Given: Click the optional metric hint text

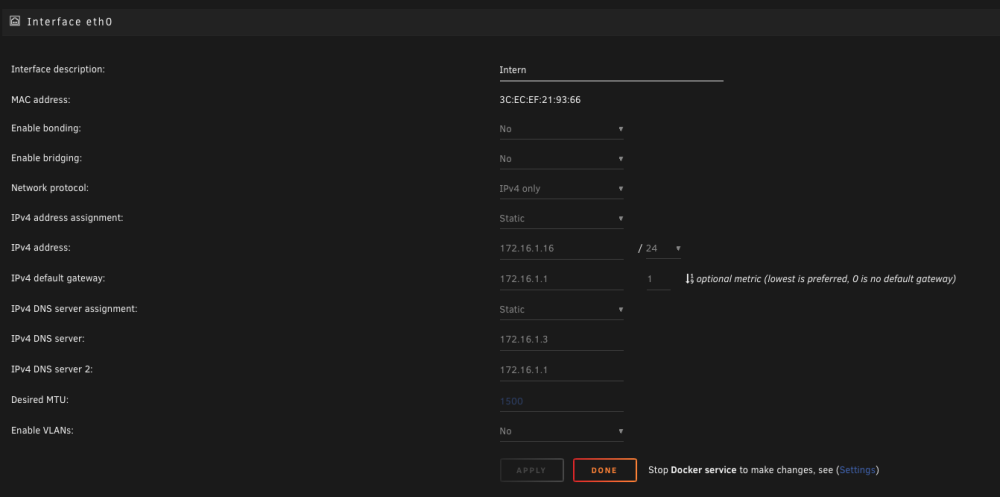Looking at the screenshot, I should tap(826, 279).
